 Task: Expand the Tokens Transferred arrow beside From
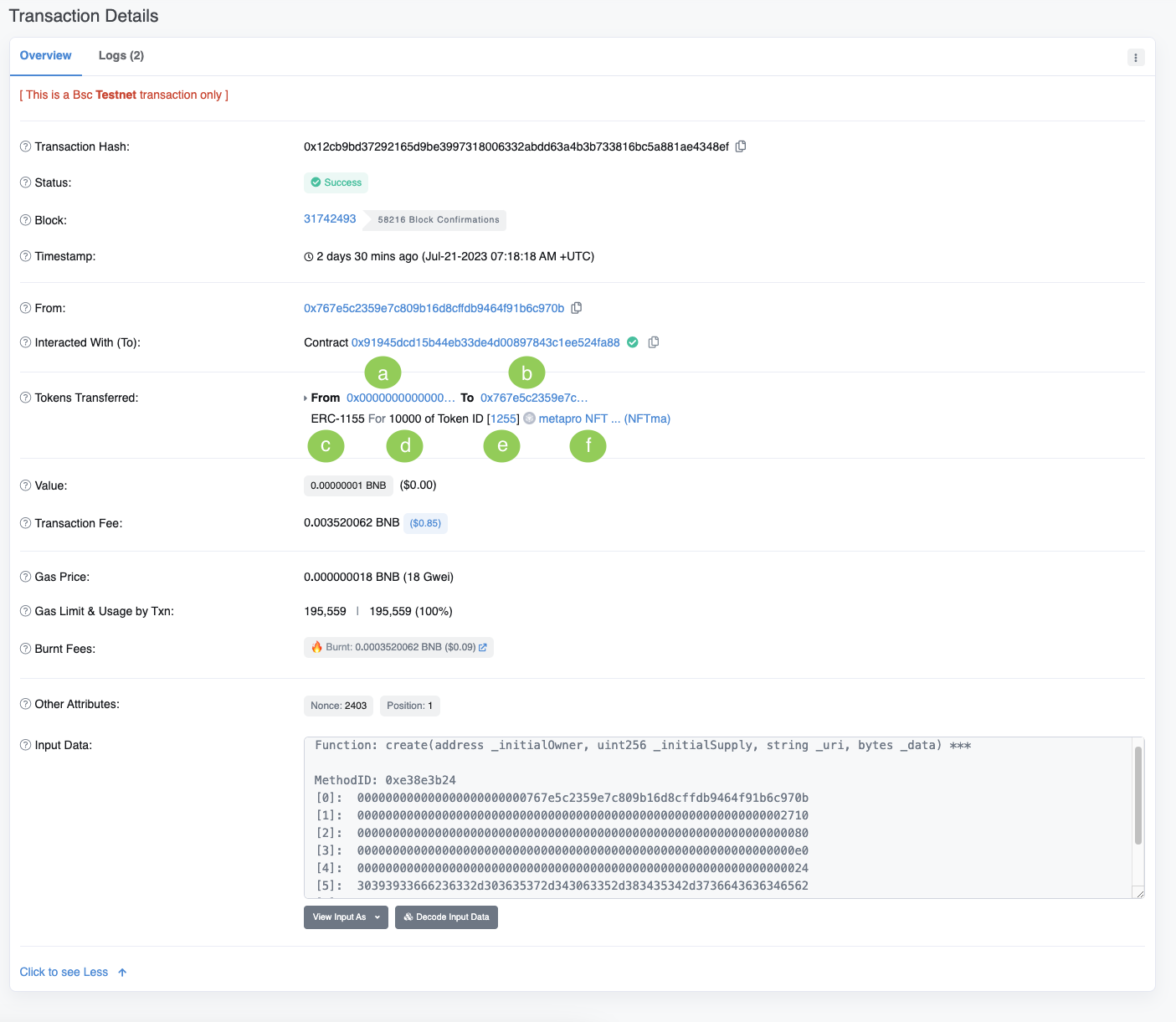click(306, 398)
